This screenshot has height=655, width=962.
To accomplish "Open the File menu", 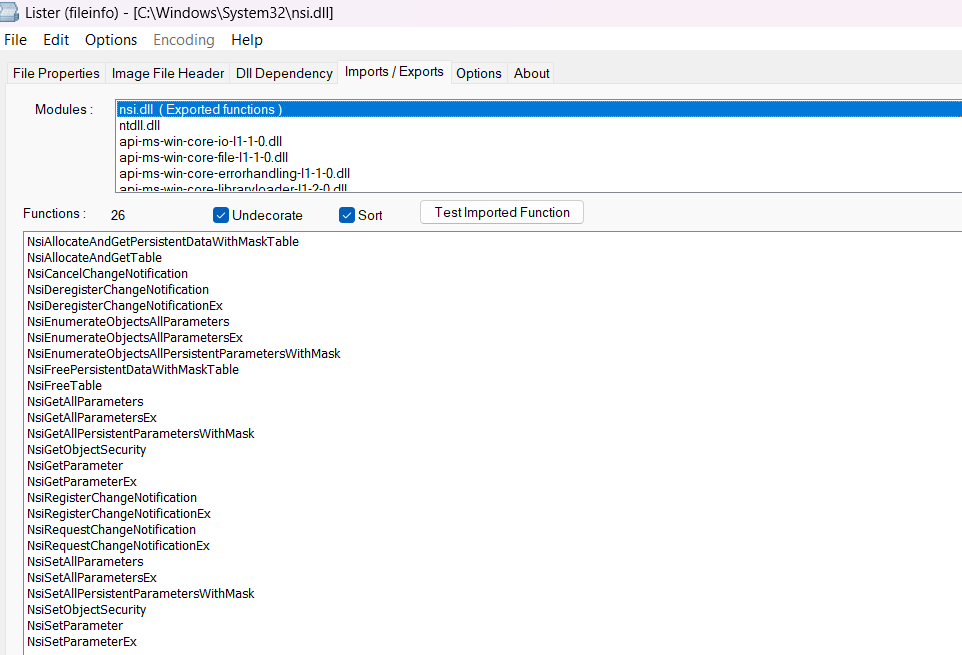I will pos(16,40).
